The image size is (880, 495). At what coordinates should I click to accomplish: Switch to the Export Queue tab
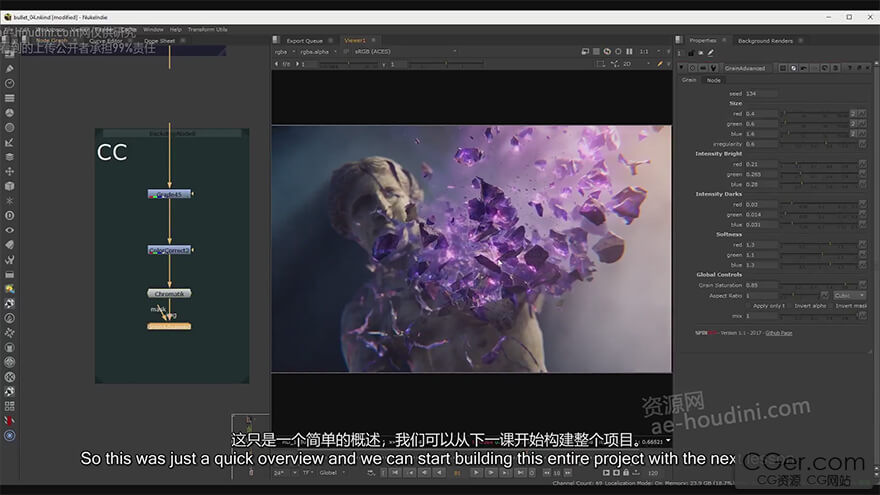point(304,40)
